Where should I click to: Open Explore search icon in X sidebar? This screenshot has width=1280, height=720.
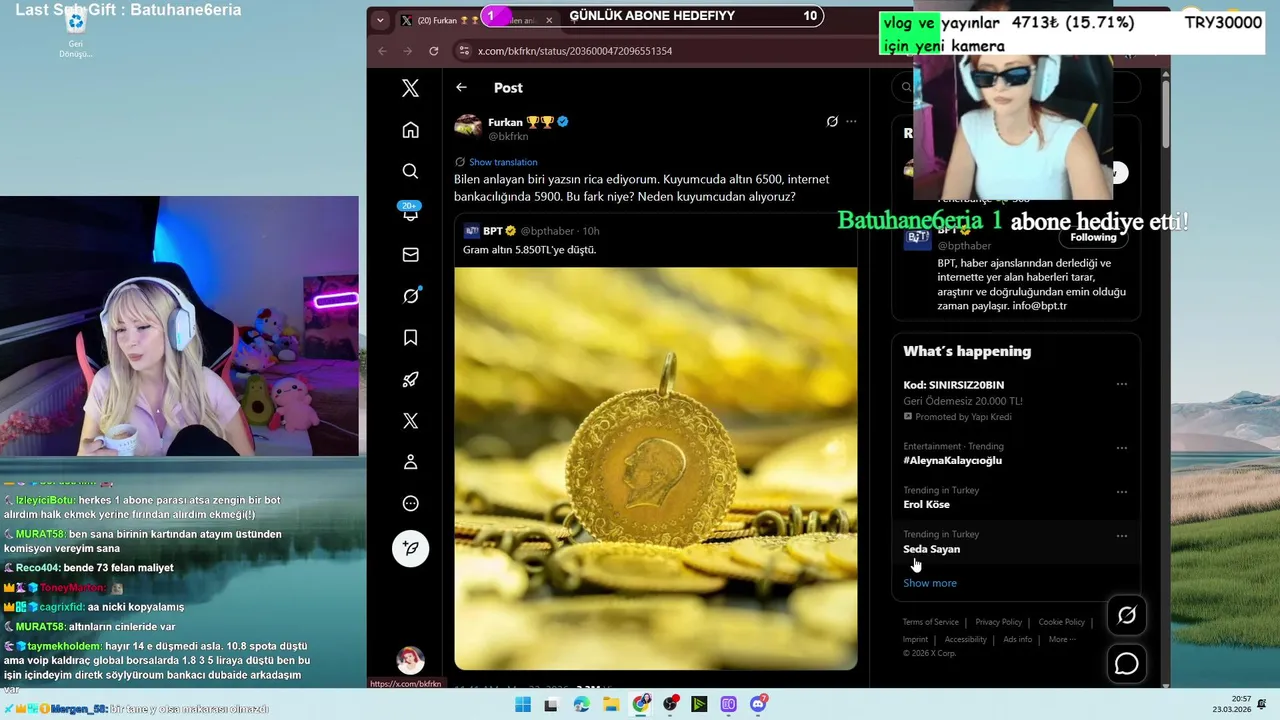tap(410, 171)
